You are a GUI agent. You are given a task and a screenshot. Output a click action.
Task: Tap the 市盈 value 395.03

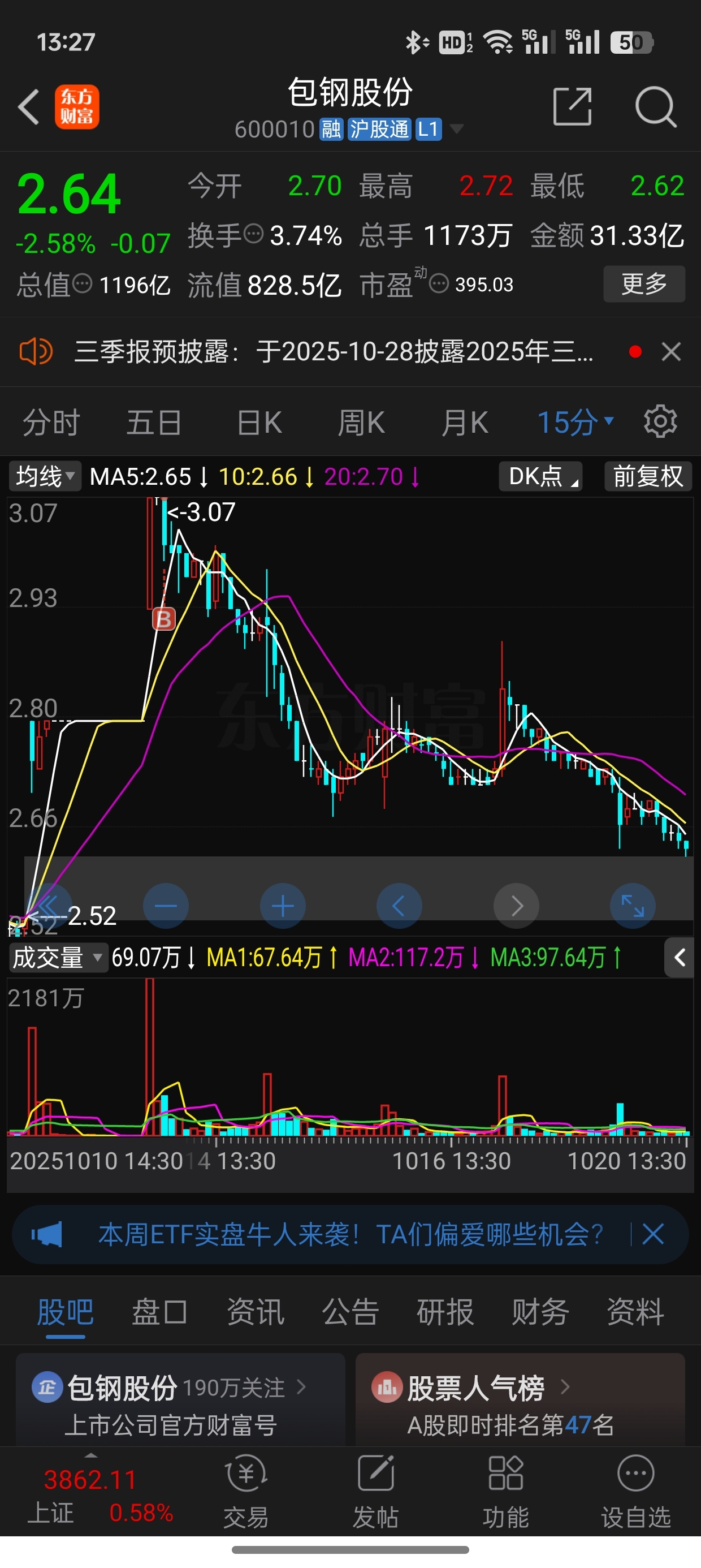point(484,285)
